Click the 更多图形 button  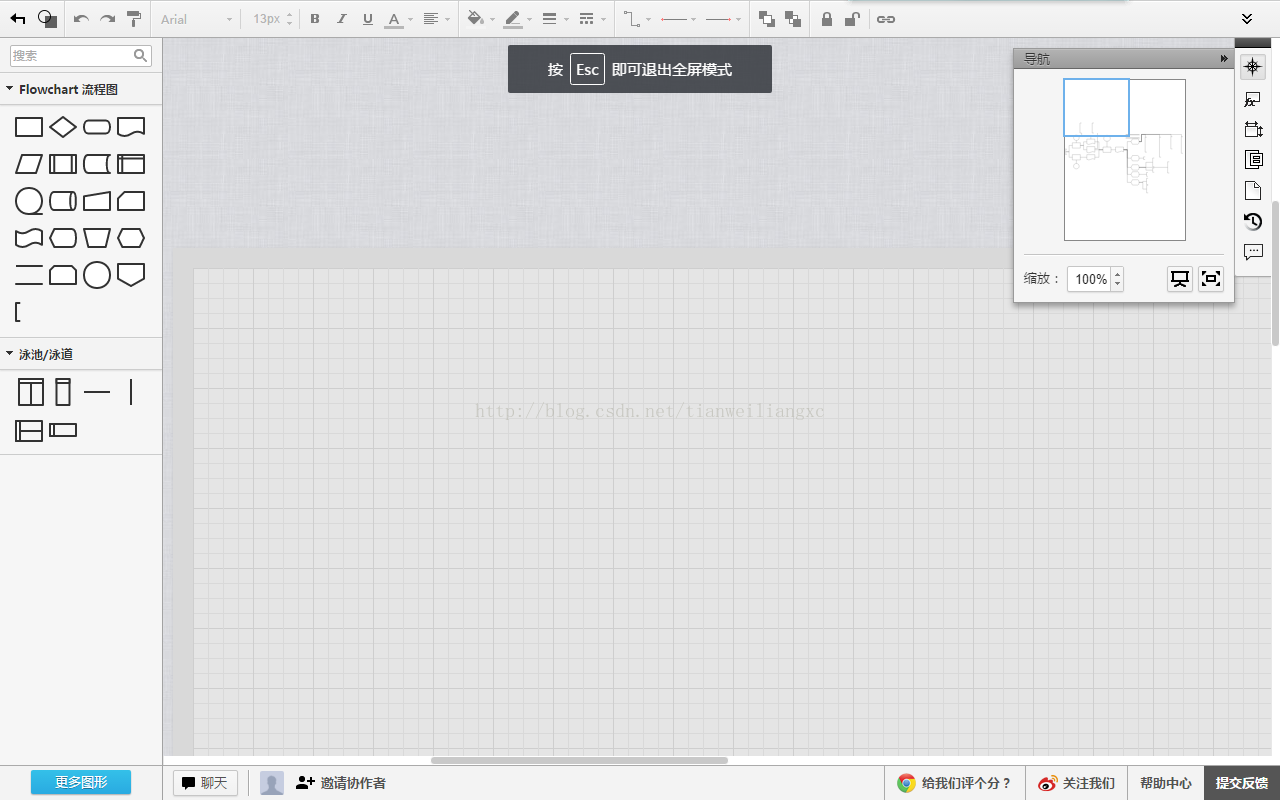click(x=81, y=782)
